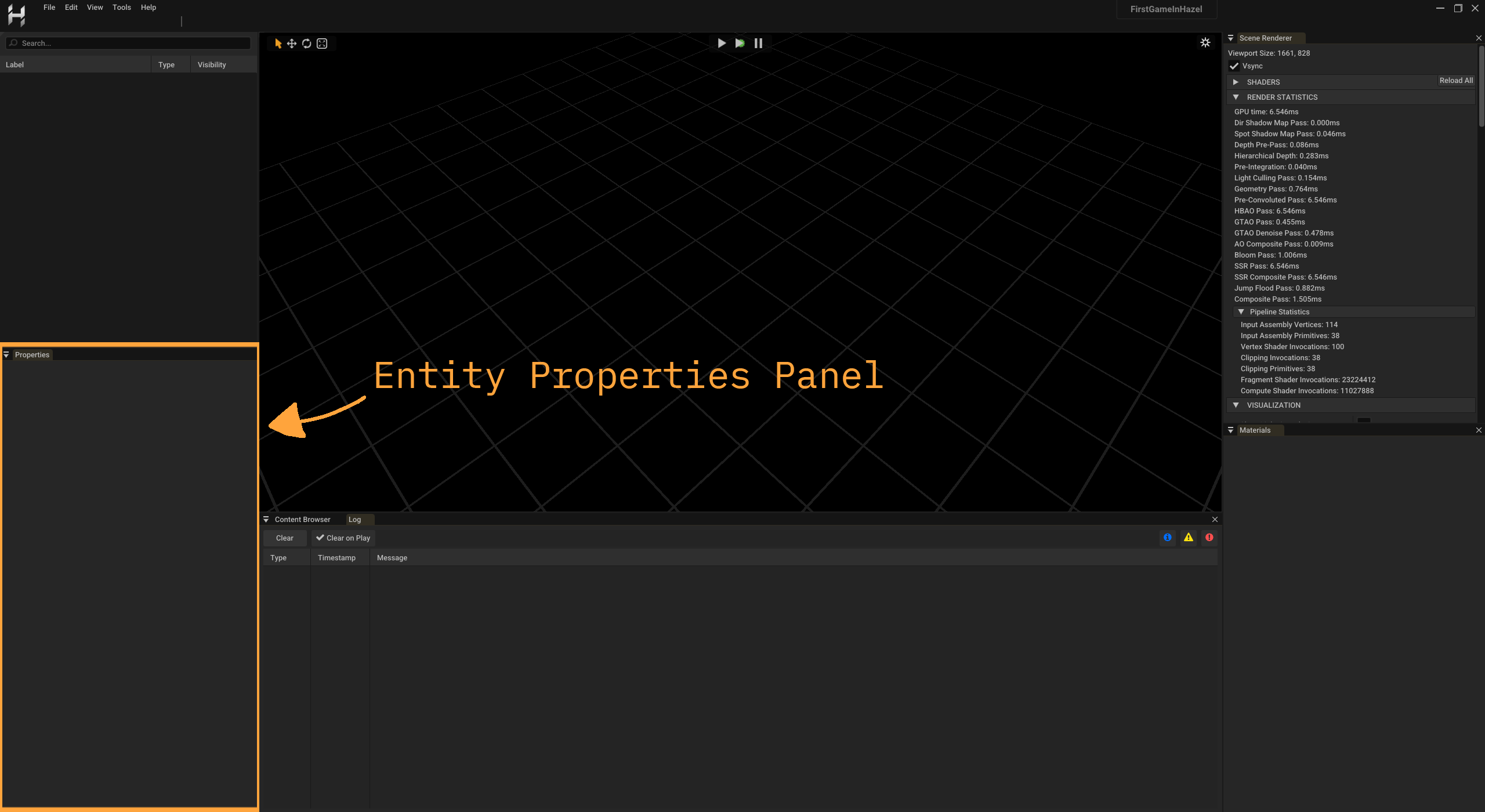Switch to the Log tab

click(x=356, y=519)
